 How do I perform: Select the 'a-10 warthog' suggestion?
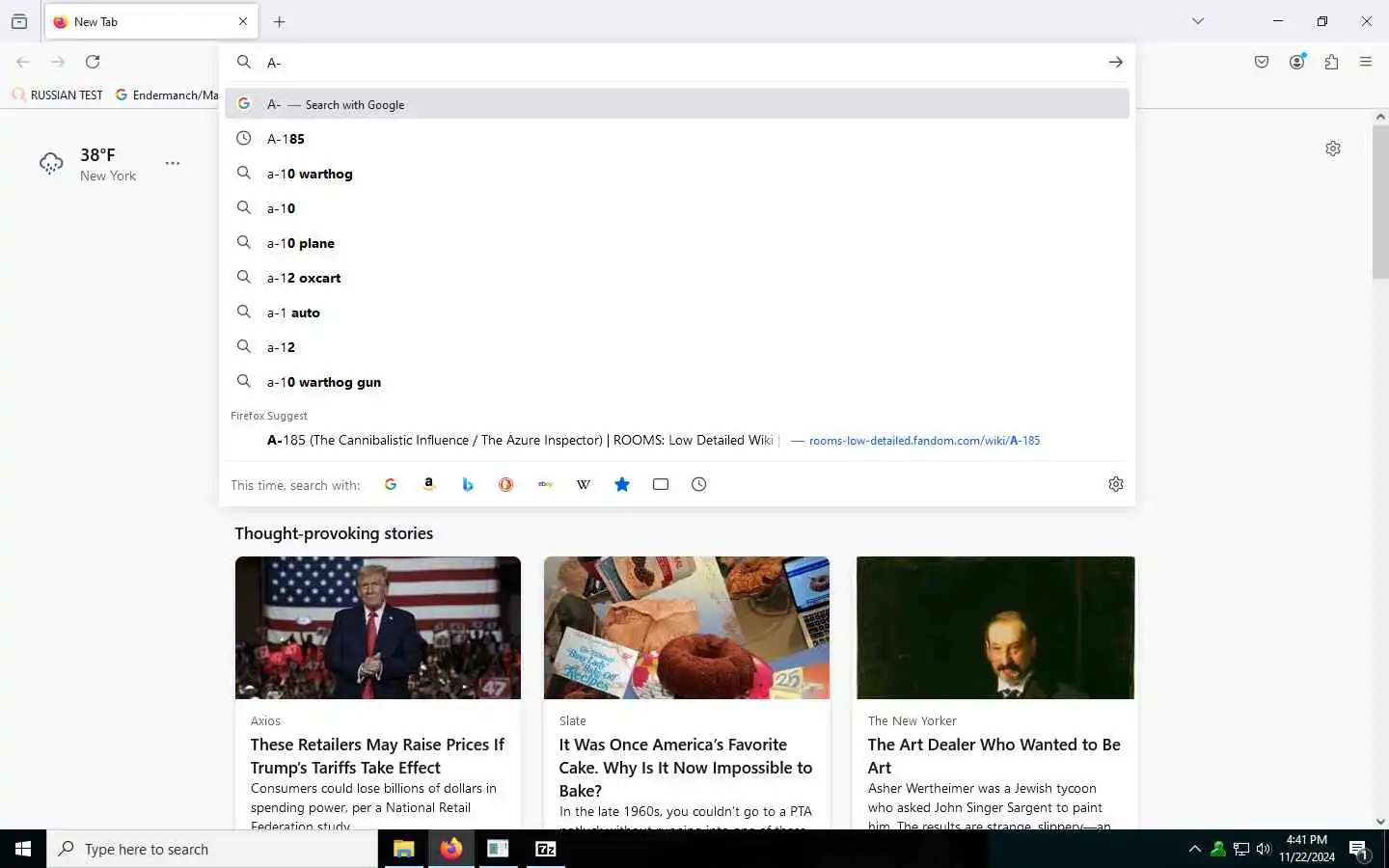click(677, 174)
